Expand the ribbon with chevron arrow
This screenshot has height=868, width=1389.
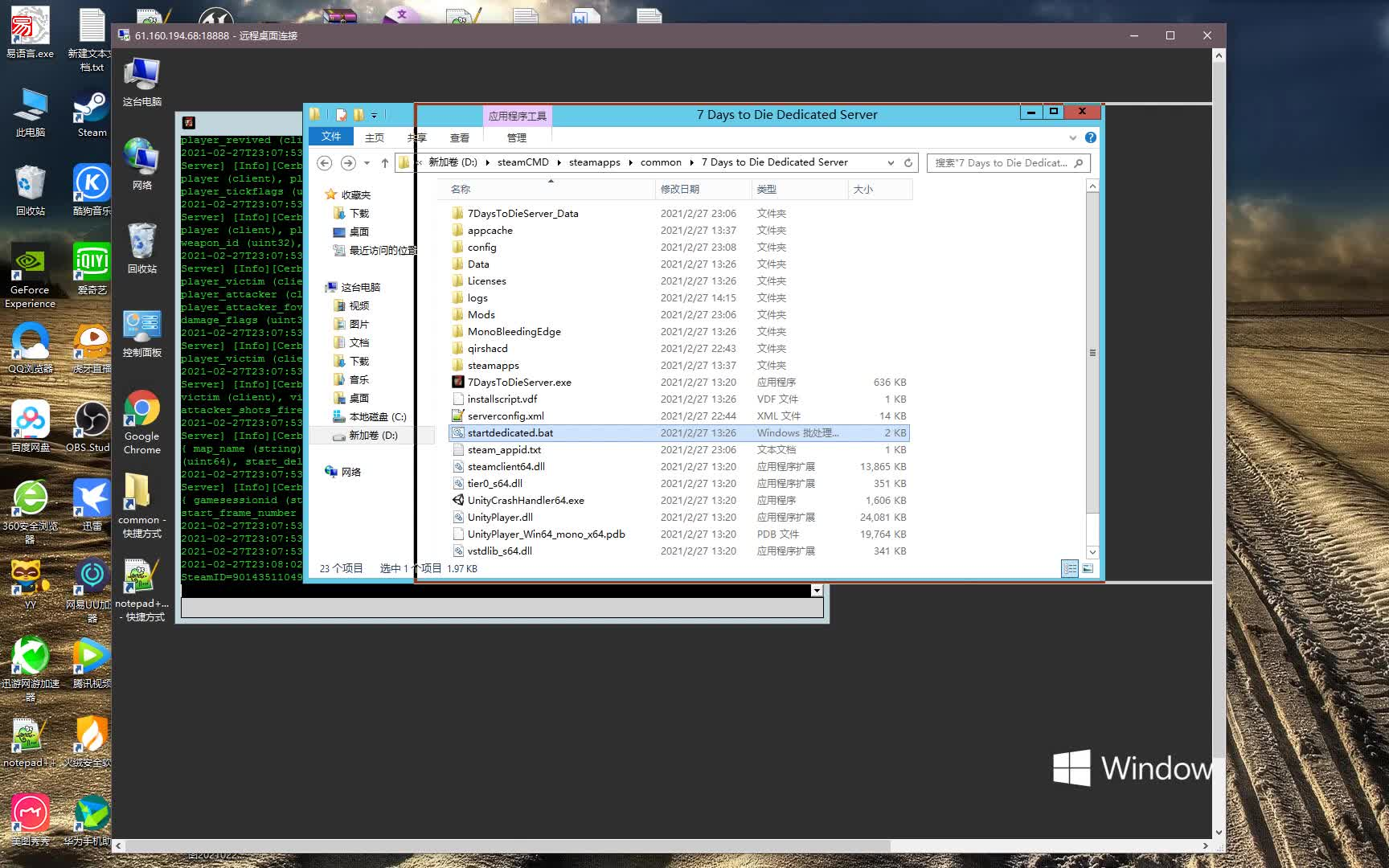pos(1072,137)
